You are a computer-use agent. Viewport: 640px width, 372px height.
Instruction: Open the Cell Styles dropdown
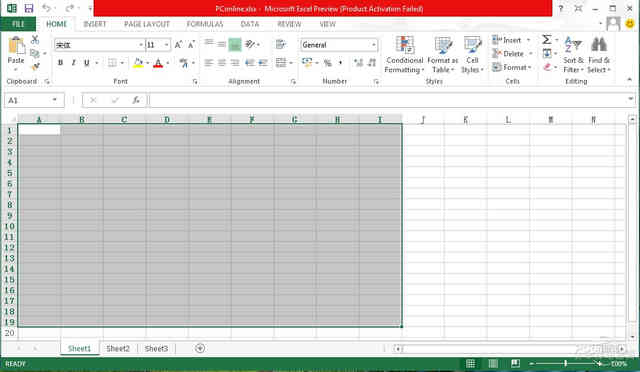[x=472, y=55]
